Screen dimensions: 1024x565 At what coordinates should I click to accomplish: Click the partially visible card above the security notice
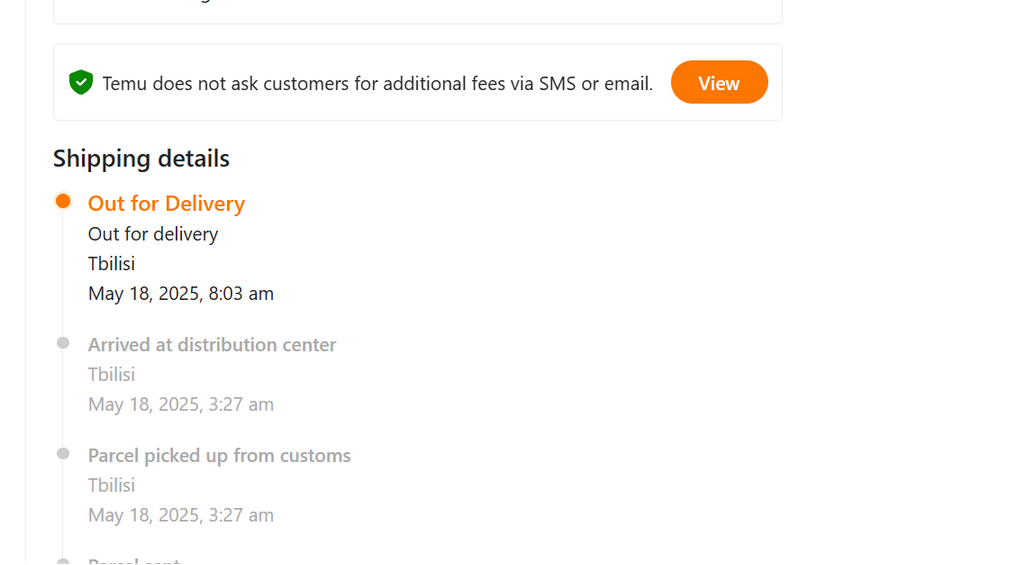(x=418, y=12)
